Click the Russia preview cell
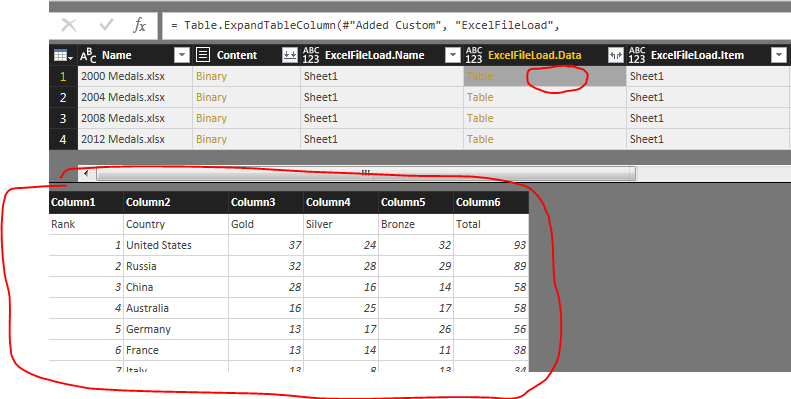This screenshot has width=791, height=399. point(176,266)
